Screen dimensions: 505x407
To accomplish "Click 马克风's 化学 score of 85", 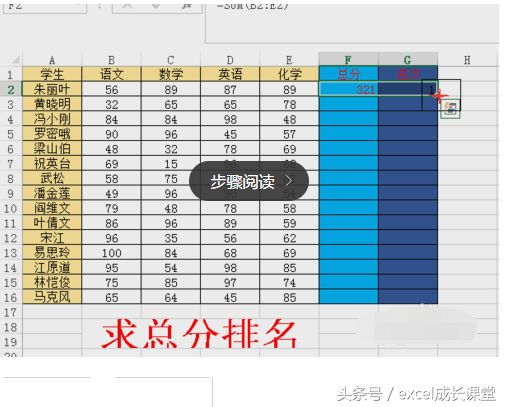I will 289,297.
